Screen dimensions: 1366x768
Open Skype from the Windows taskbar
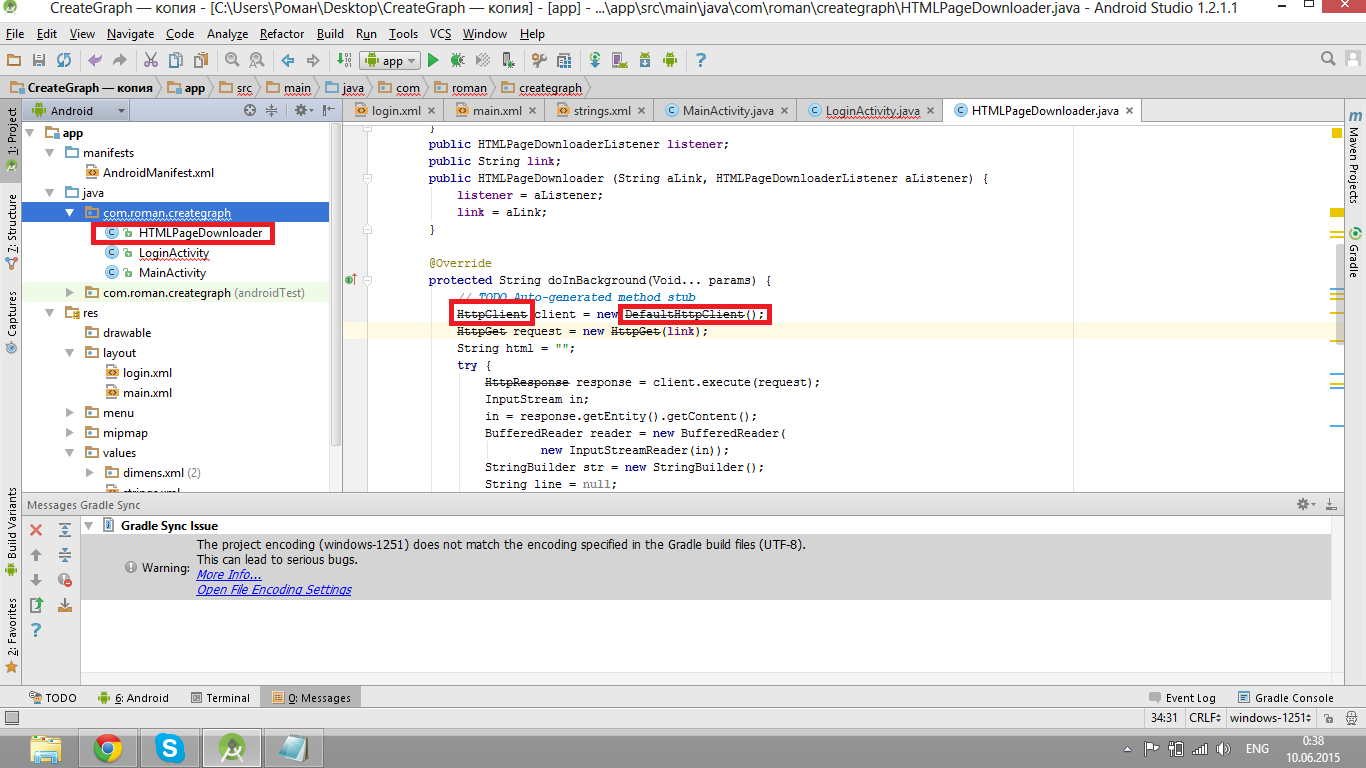coord(170,747)
